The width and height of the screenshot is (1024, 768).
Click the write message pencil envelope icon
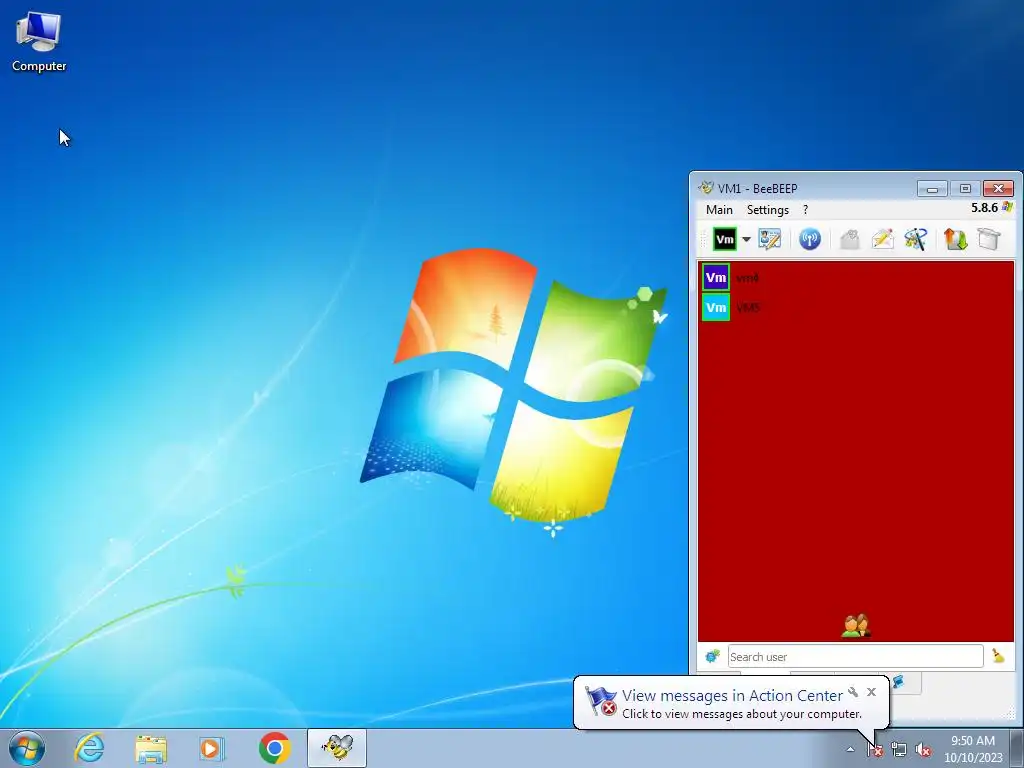(x=883, y=239)
